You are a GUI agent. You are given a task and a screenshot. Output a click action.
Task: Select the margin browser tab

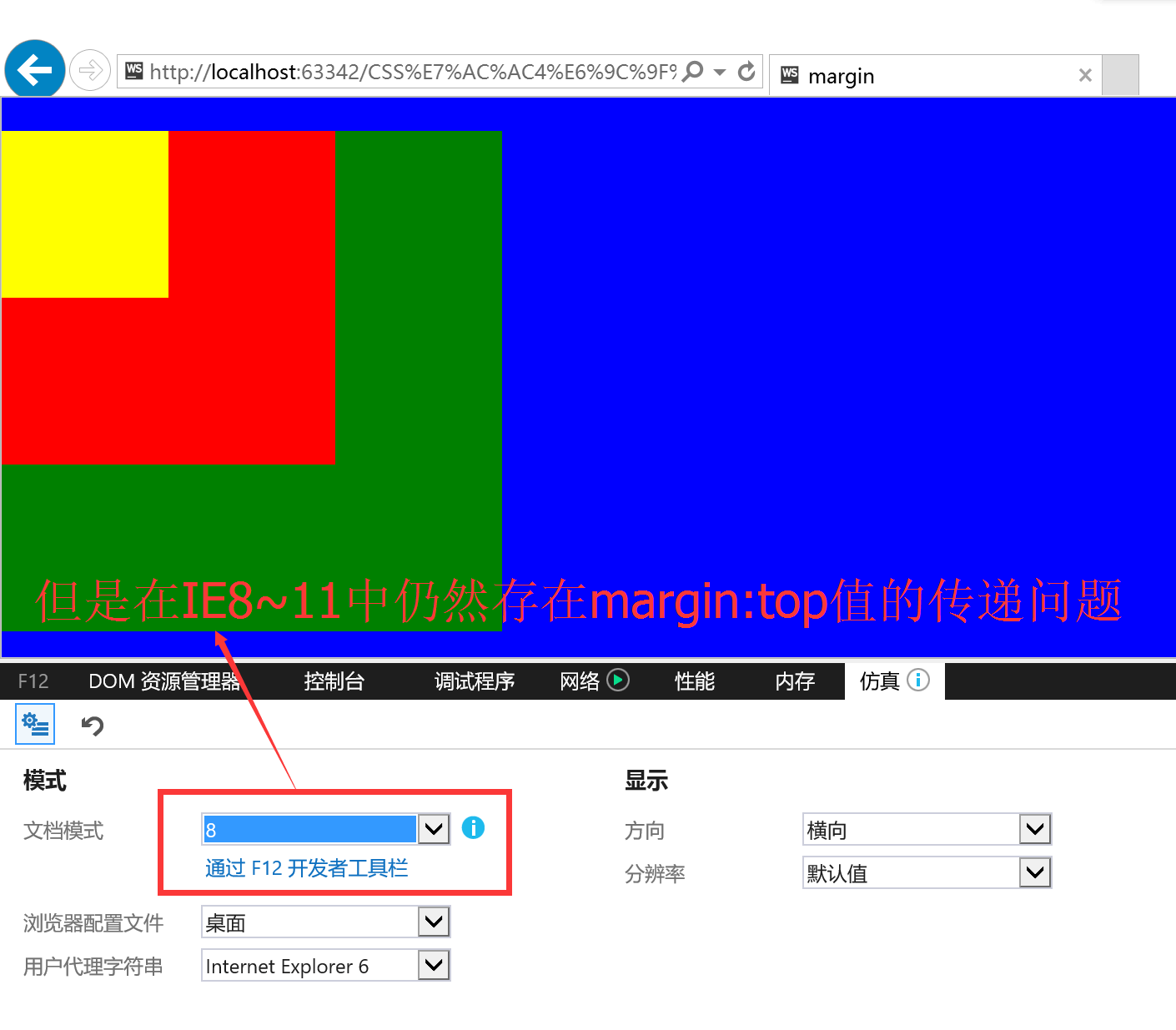pos(936,76)
